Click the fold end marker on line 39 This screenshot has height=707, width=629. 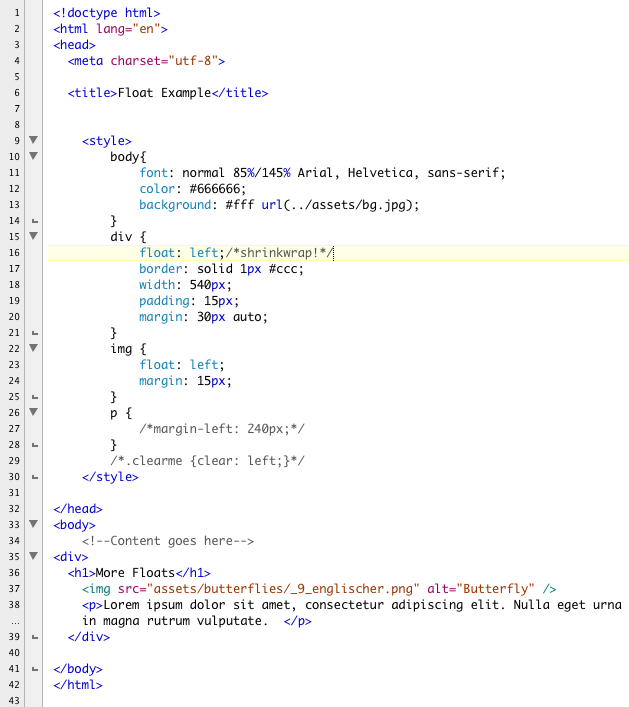click(33, 637)
